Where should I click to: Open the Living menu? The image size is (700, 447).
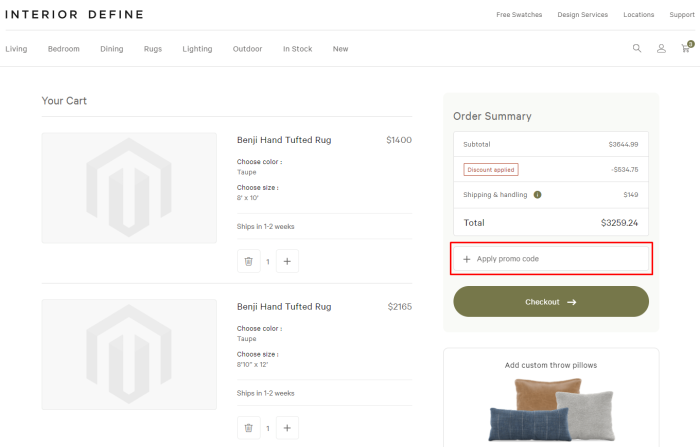pyautogui.click(x=16, y=49)
